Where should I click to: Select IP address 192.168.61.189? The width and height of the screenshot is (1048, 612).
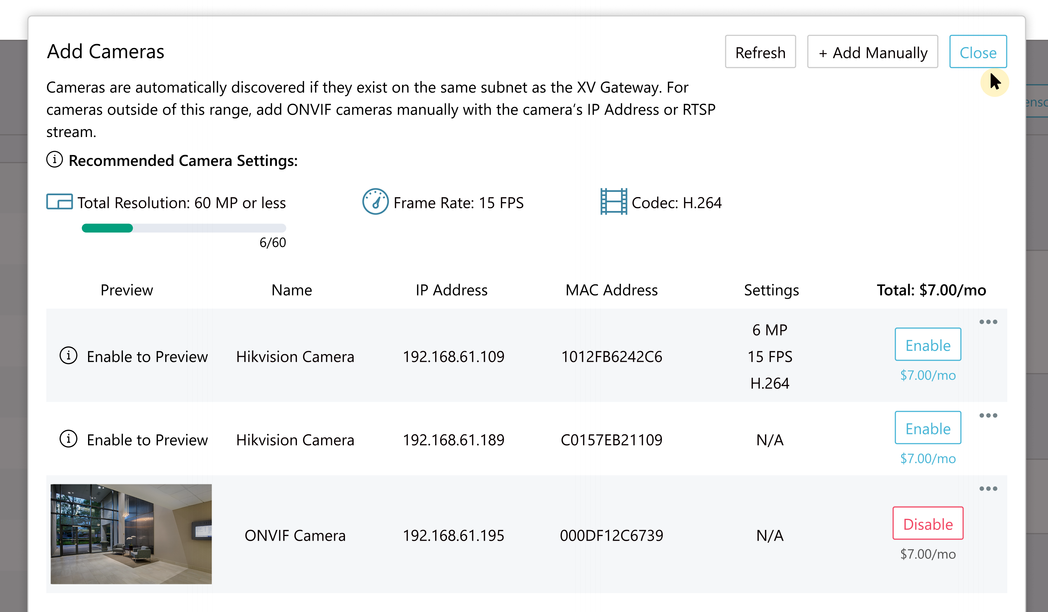[x=453, y=440]
